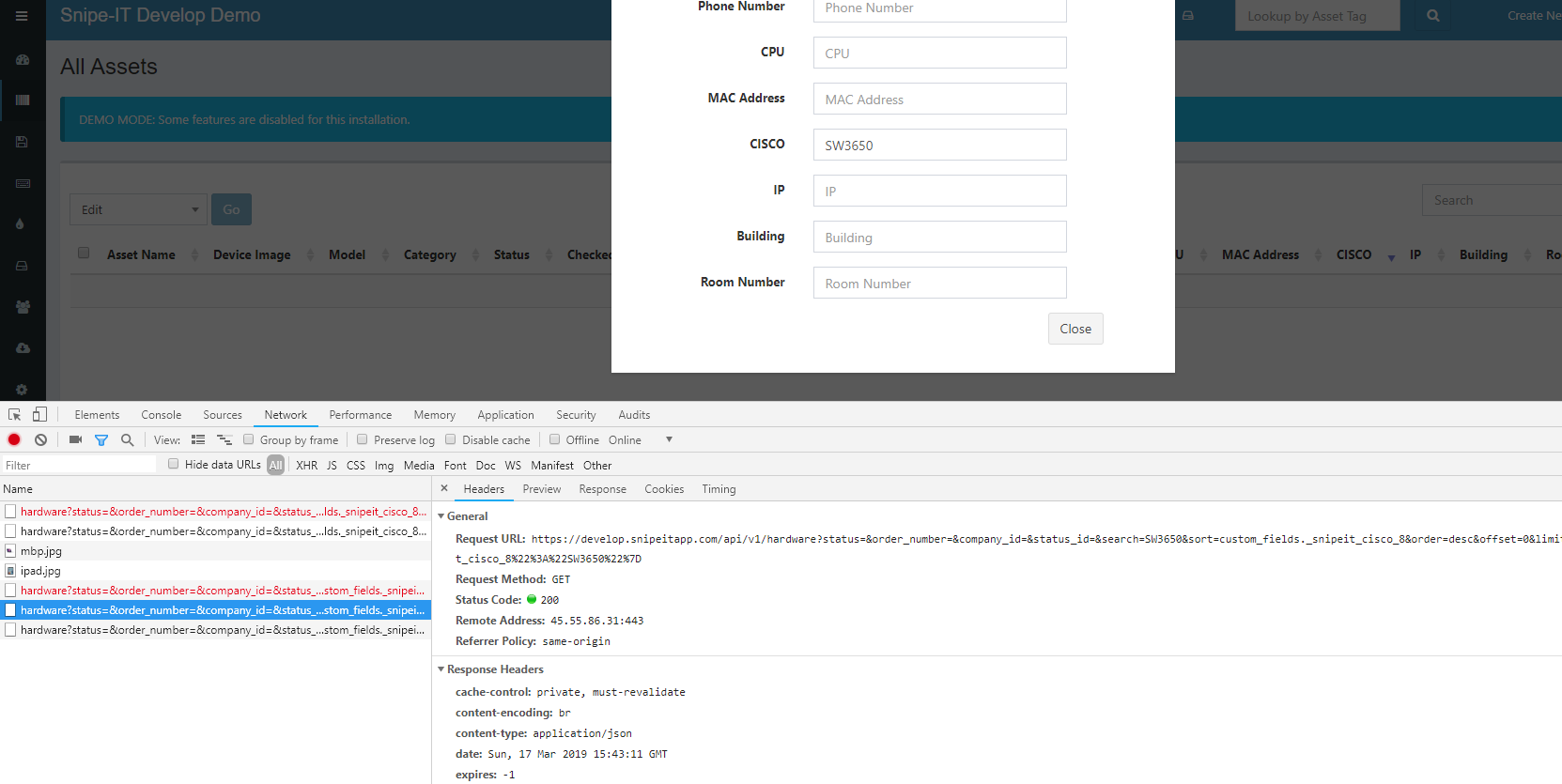This screenshot has height=784, width=1562.
Task: Toggle DevTools device toolbar icon
Action: point(39,415)
